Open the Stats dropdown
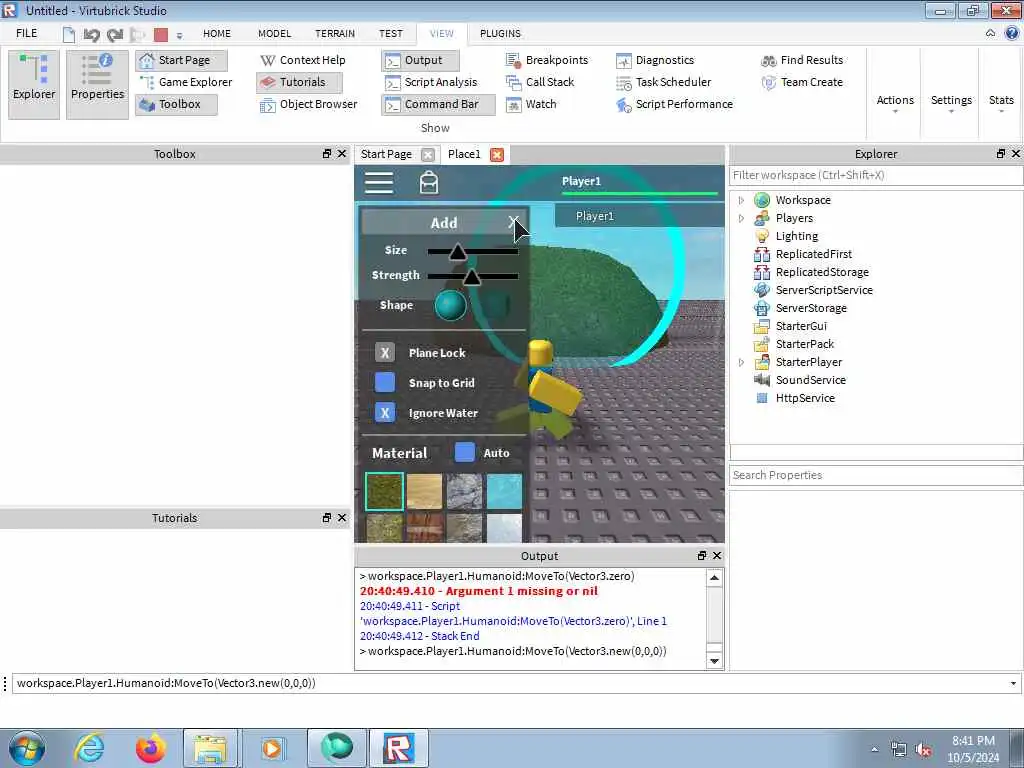 pyautogui.click(x=1001, y=103)
